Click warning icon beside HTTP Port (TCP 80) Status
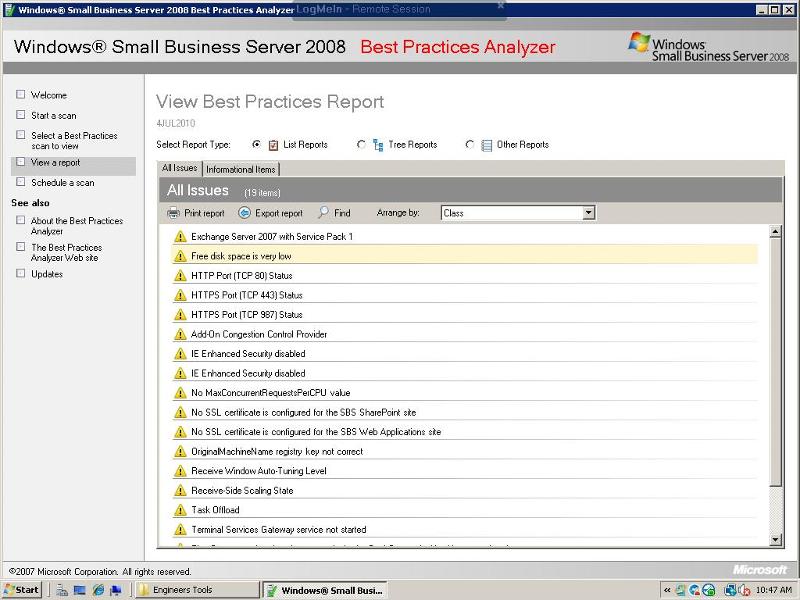The width and height of the screenshot is (800, 600). pyautogui.click(x=180, y=276)
